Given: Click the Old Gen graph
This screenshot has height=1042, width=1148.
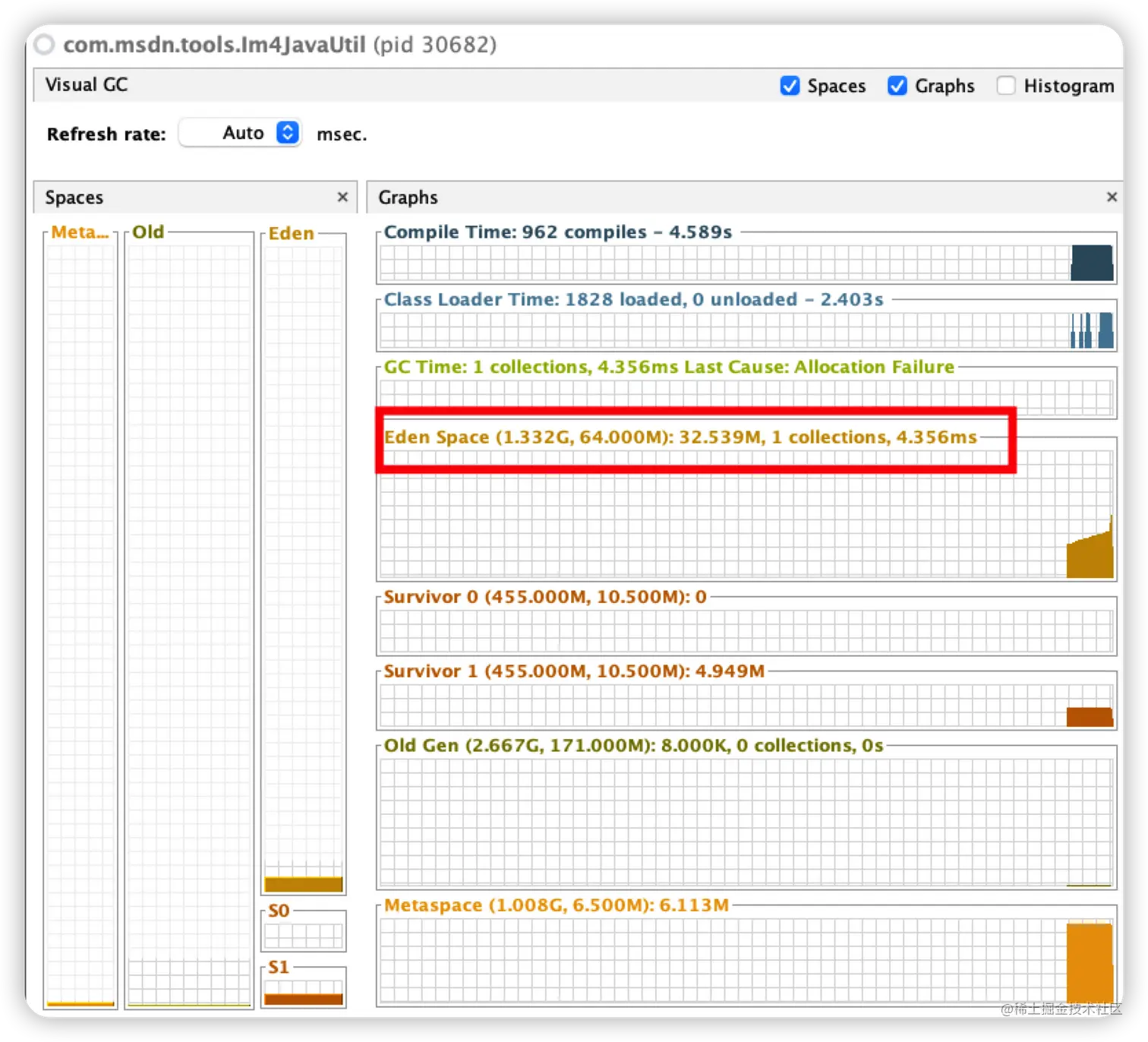Looking at the screenshot, I should (x=746, y=823).
